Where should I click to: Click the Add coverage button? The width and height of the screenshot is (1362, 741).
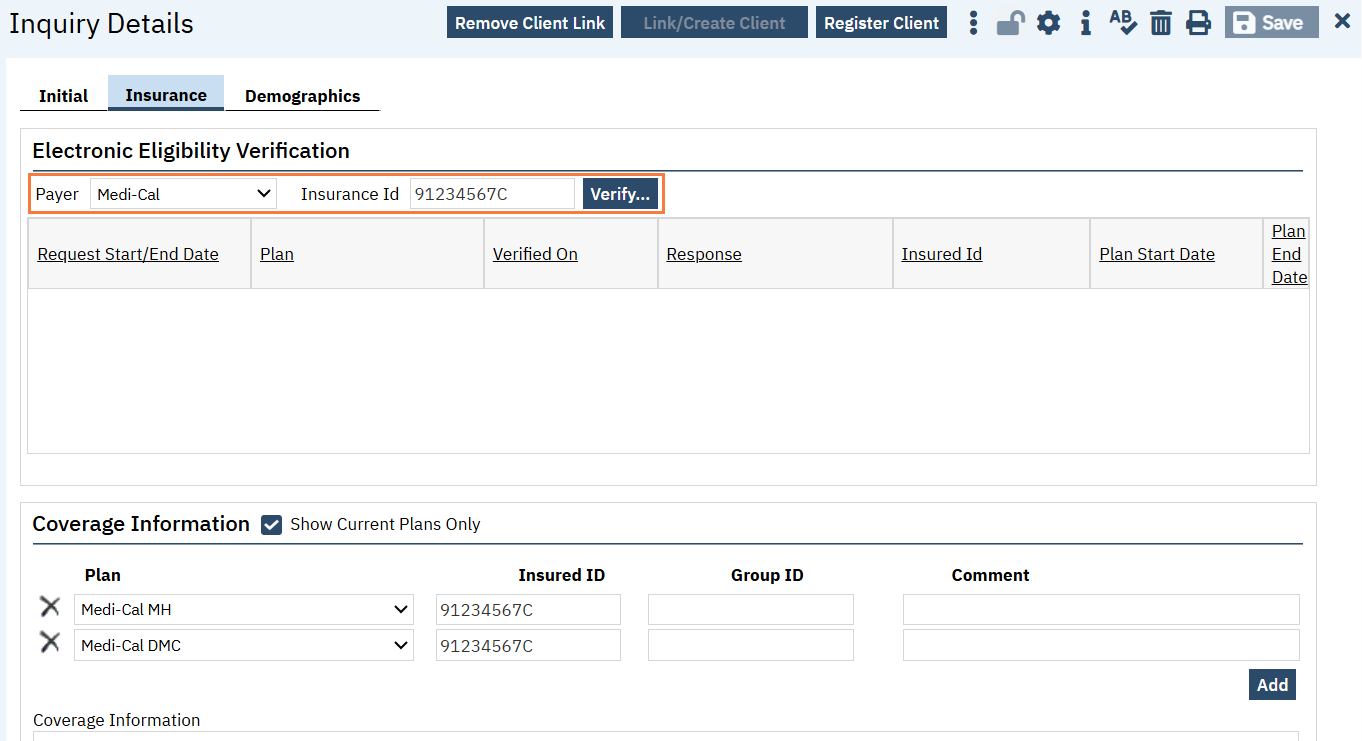pos(1272,685)
